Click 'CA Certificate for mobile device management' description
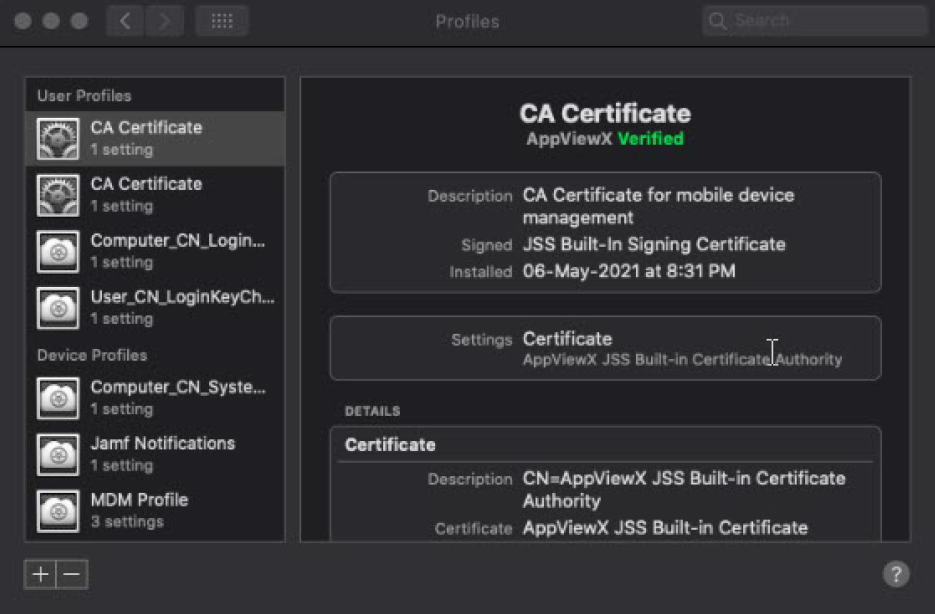This screenshot has width=935, height=614. [658, 206]
